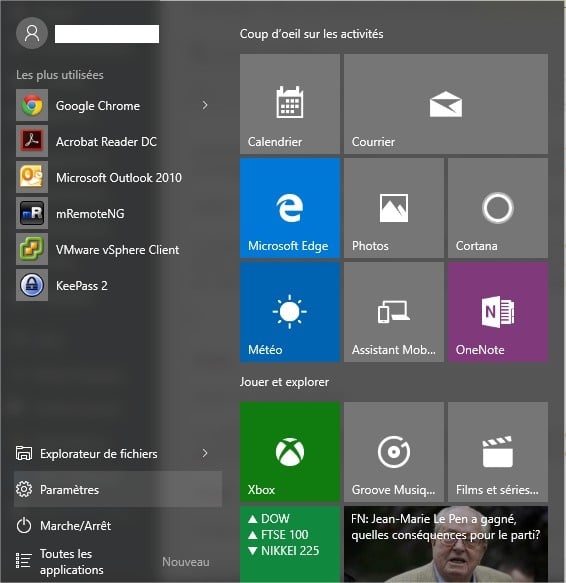The image size is (566, 583).
Task: Launch the Microsoft Edge tile
Action: pos(290,208)
